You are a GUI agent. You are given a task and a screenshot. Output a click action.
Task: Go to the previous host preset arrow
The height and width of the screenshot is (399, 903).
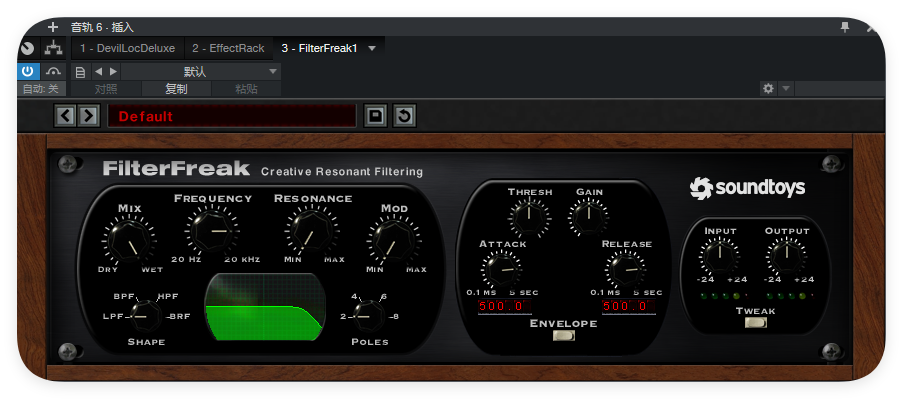(x=98, y=71)
